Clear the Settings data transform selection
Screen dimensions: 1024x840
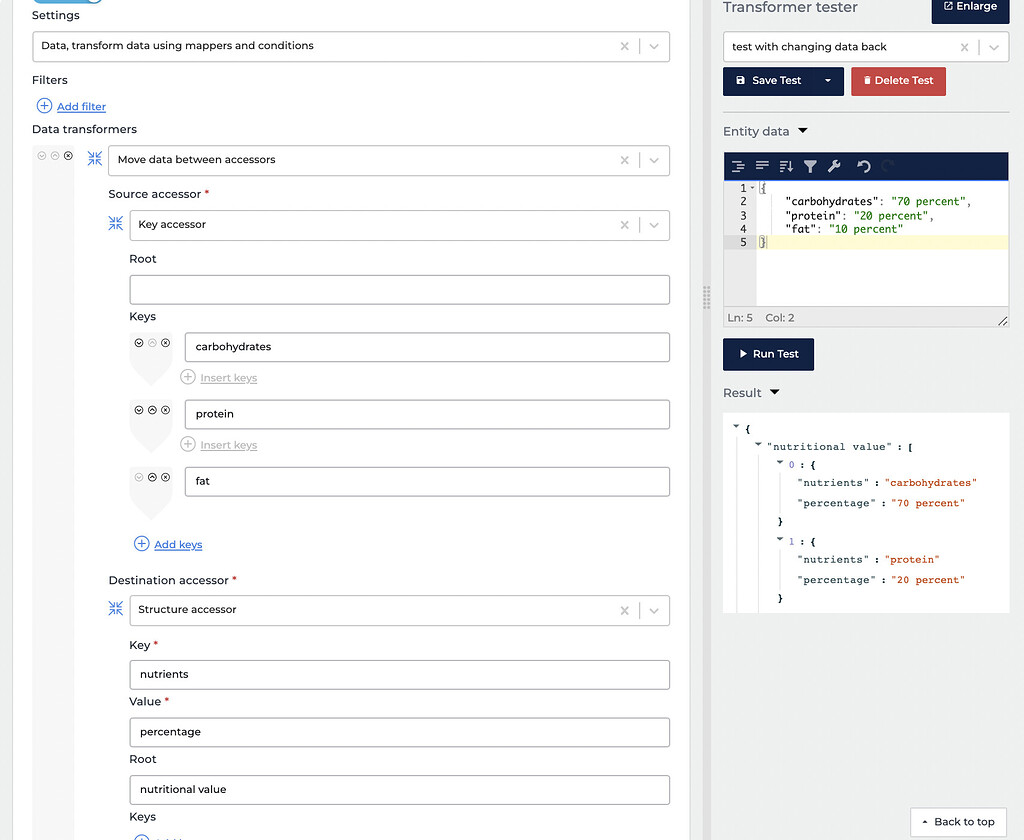click(x=625, y=46)
